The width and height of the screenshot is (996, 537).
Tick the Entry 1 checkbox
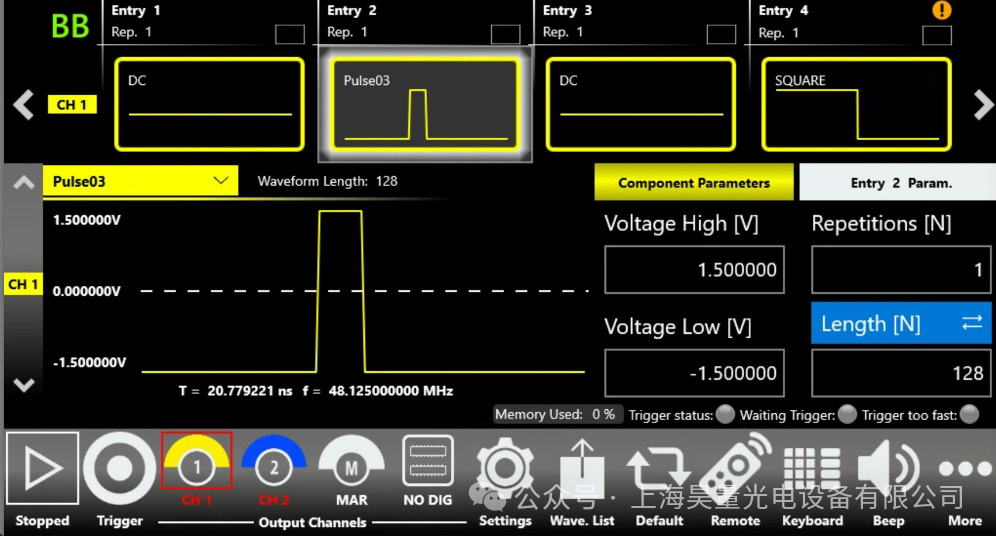click(290, 34)
